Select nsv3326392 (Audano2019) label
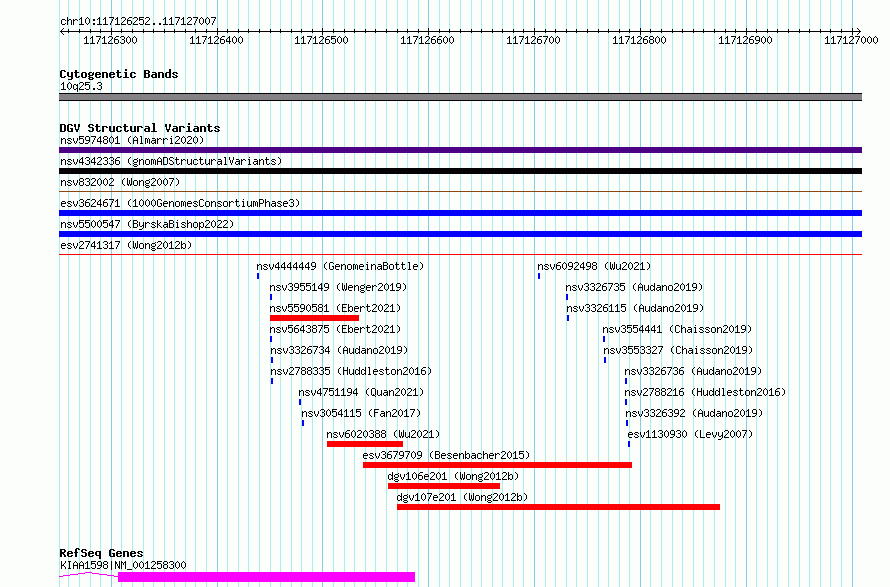This screenshot has height=587, width=890. pos(694,413)
